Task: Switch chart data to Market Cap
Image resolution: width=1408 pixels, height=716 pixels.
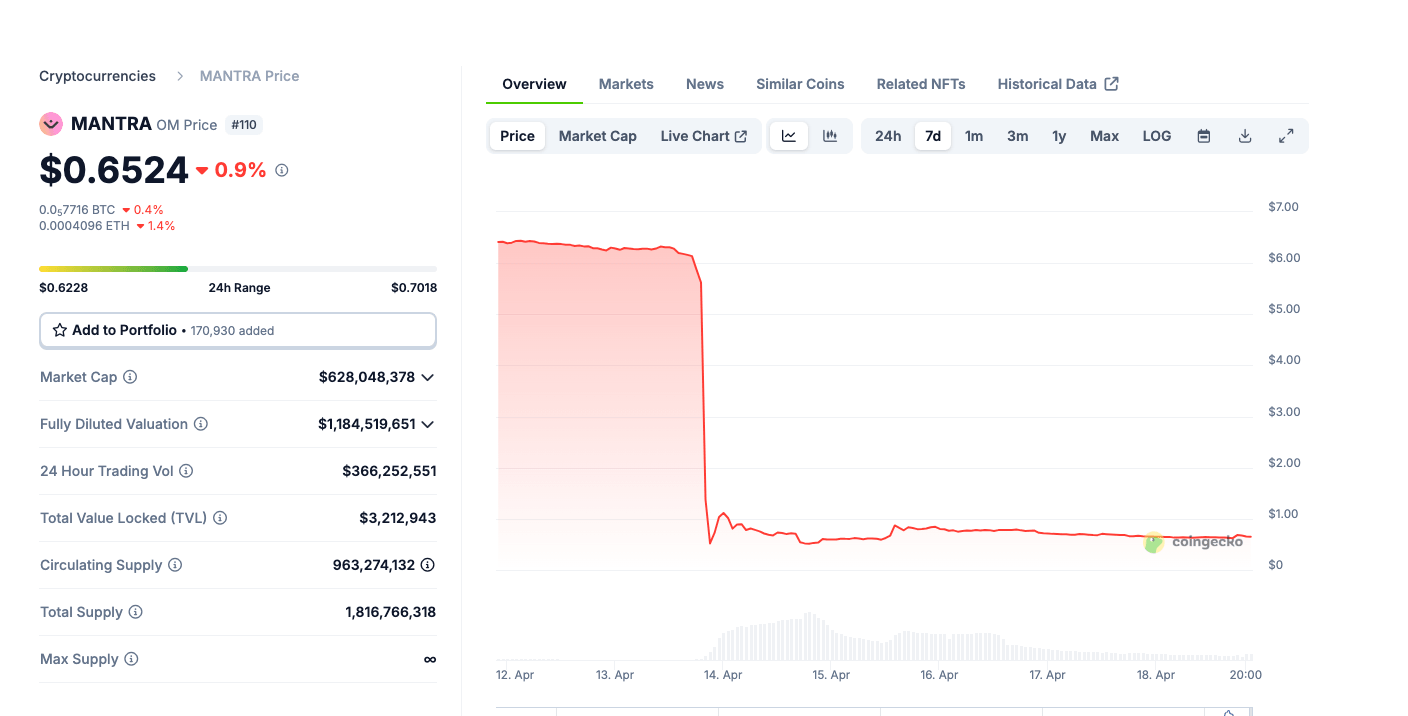Action: (597, 135)
